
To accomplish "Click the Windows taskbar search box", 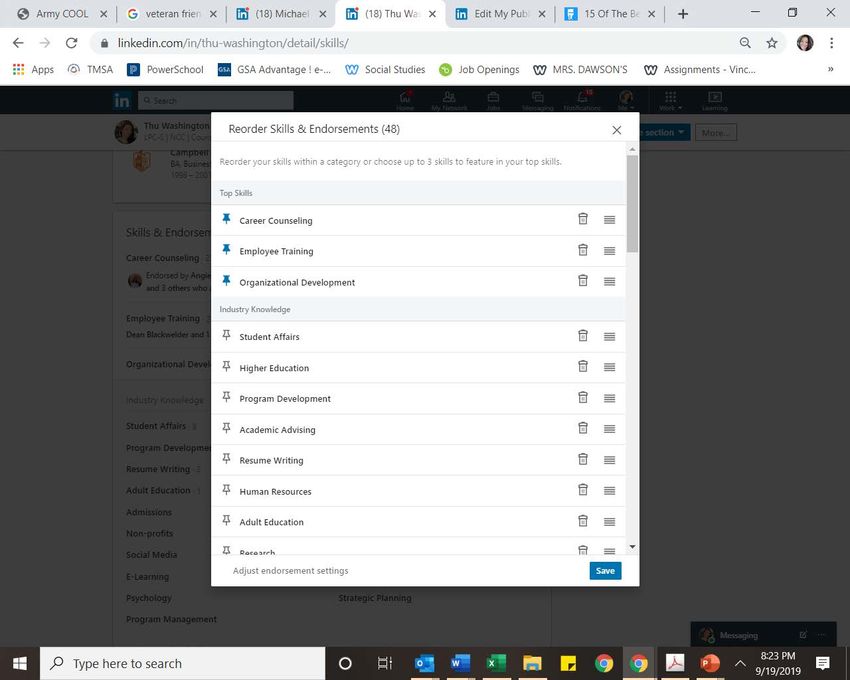I will [183, 663].
